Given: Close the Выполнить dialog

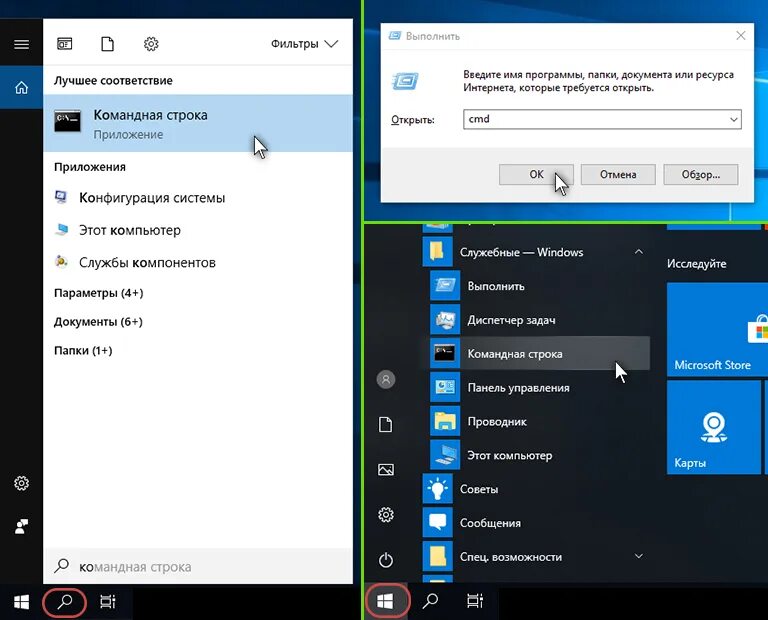Looking at the screenshot, I should pos(741,36).
